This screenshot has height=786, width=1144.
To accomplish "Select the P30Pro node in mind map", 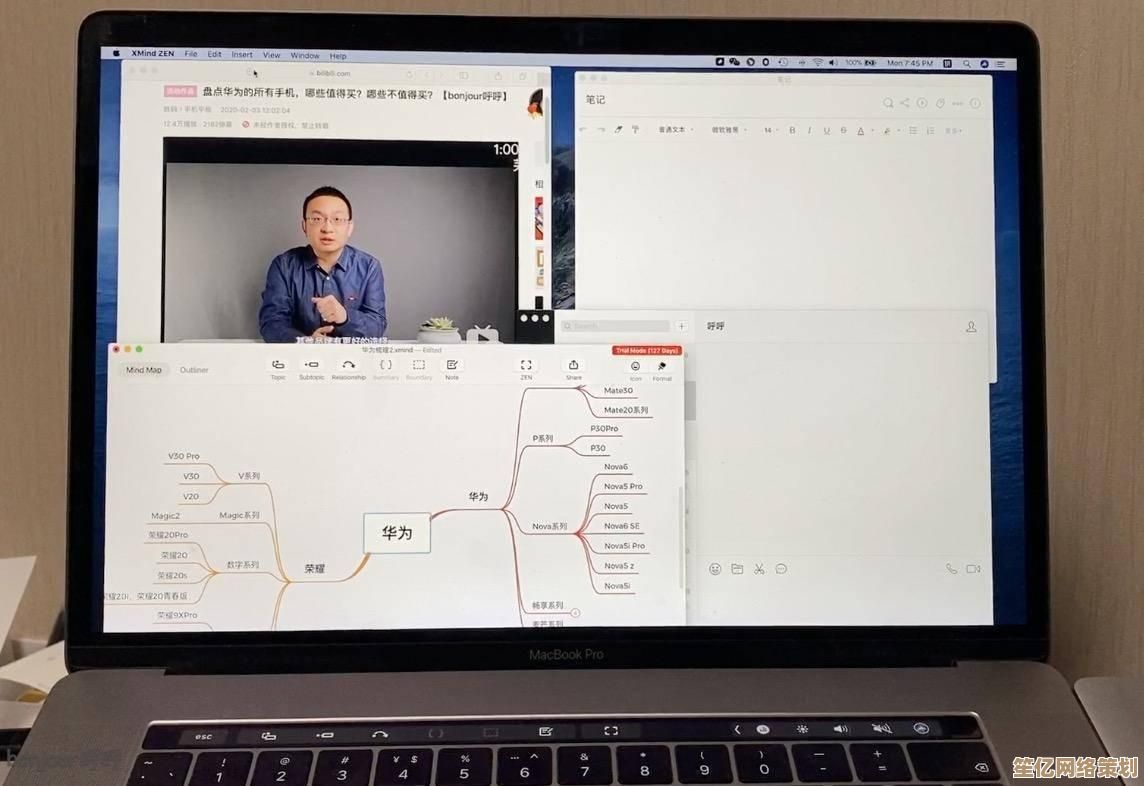I will pos(604,428).
